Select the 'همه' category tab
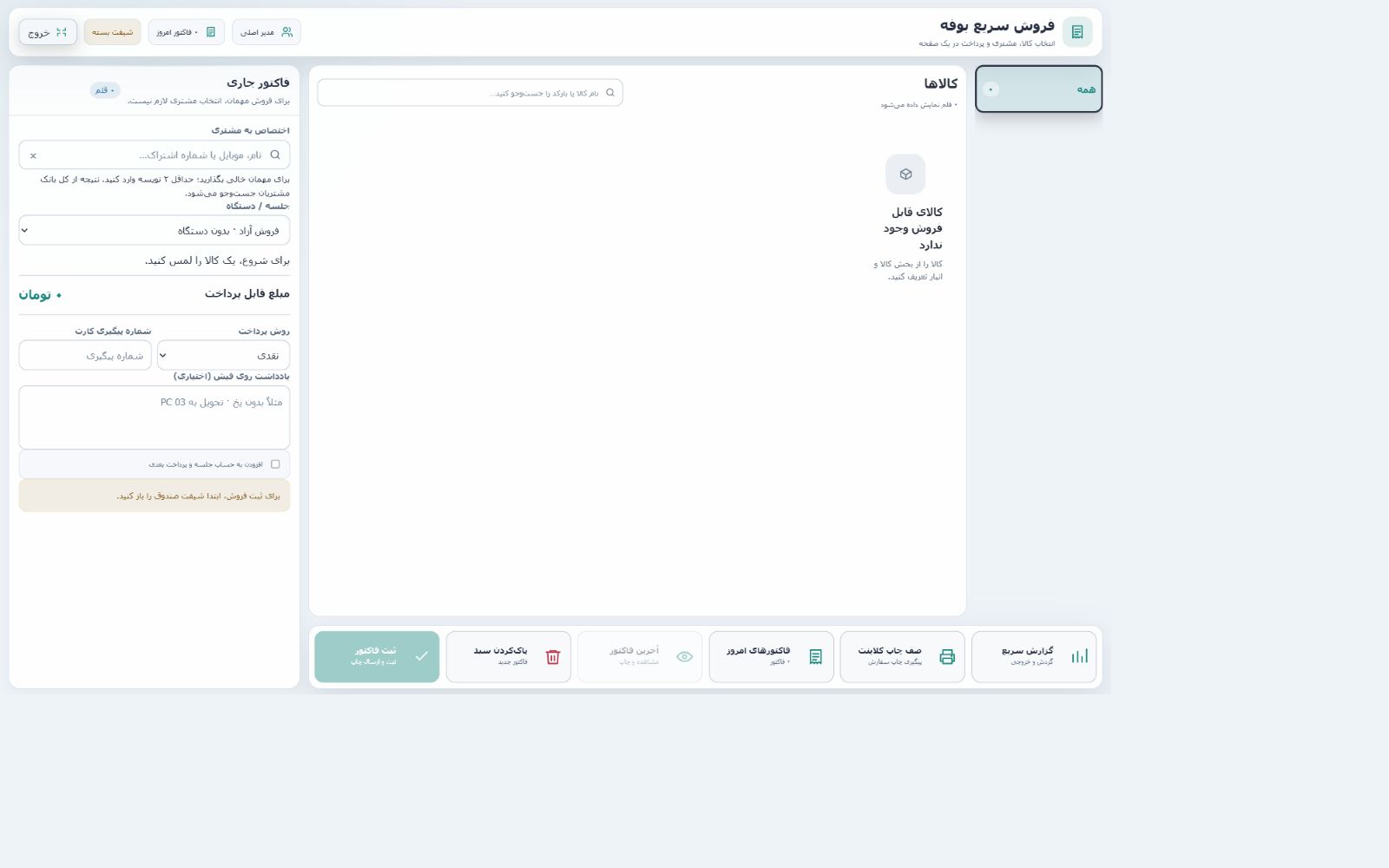Screen dimensions: 1389x868 pyautogui.click(x=1038, y=89)
